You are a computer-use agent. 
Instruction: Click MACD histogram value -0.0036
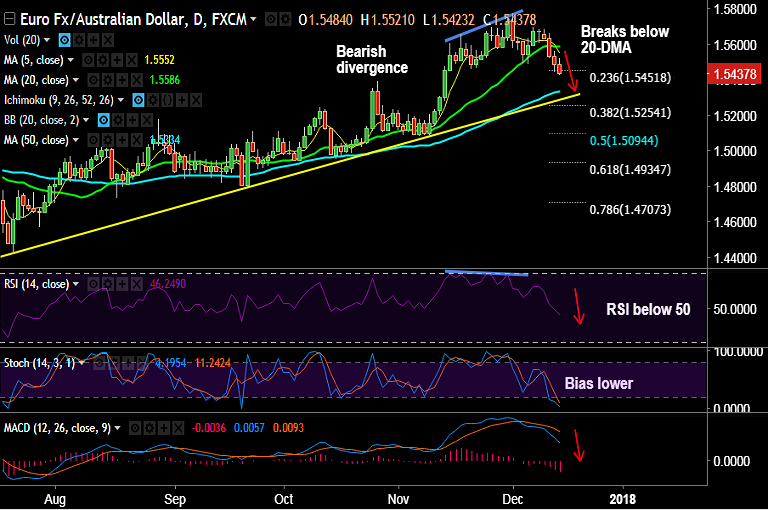tap(209, 428)
